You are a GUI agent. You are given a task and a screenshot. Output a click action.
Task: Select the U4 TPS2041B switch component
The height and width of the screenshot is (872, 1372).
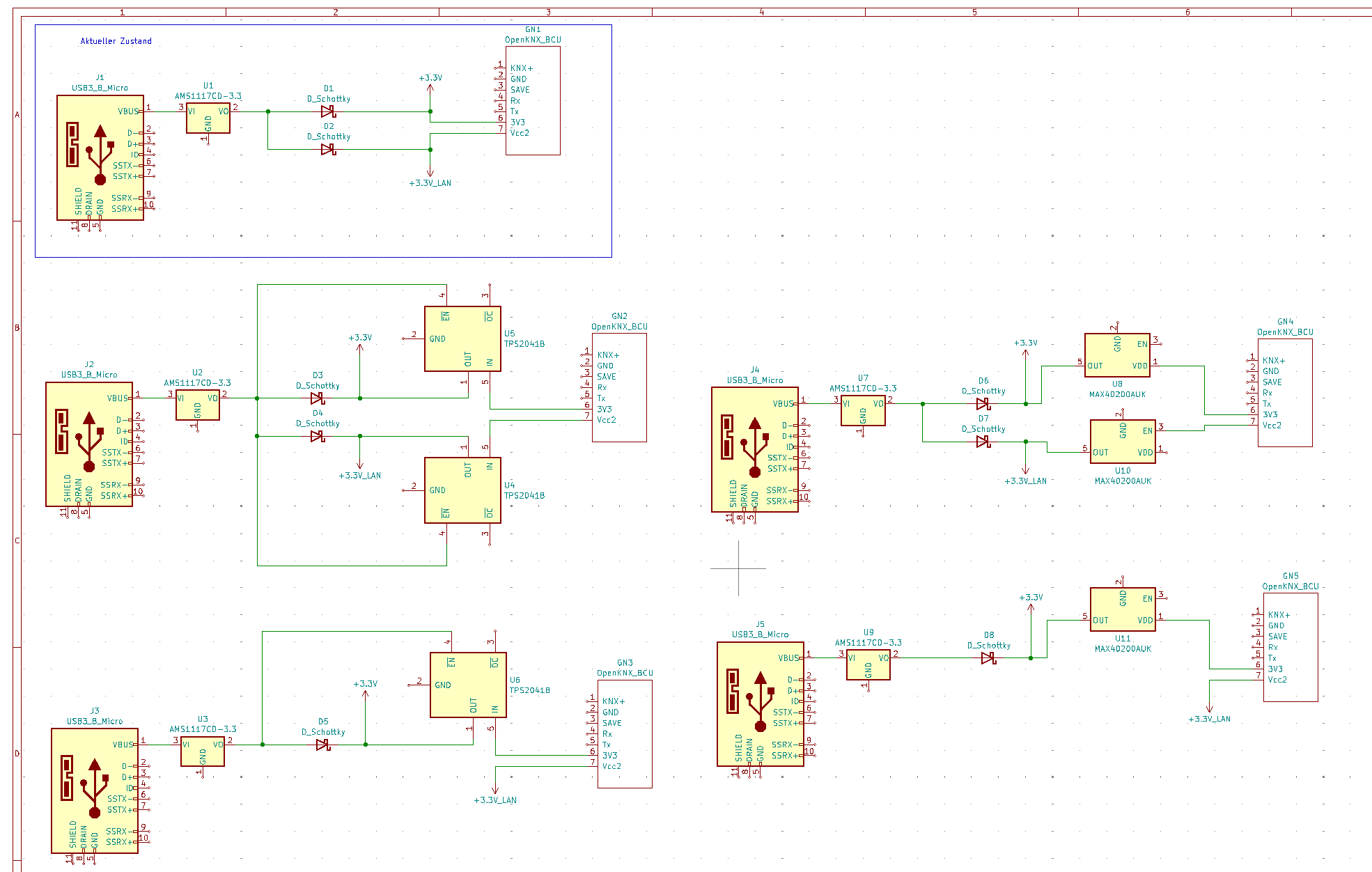click(462, 490)
